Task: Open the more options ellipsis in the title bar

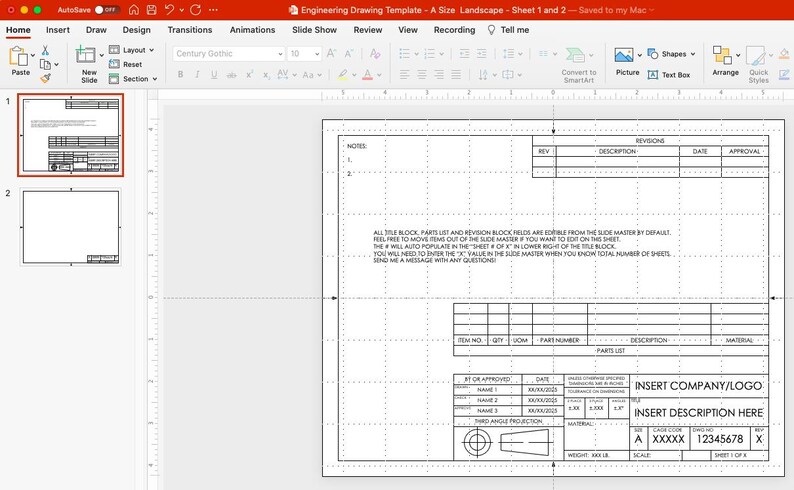Action: 213,10
